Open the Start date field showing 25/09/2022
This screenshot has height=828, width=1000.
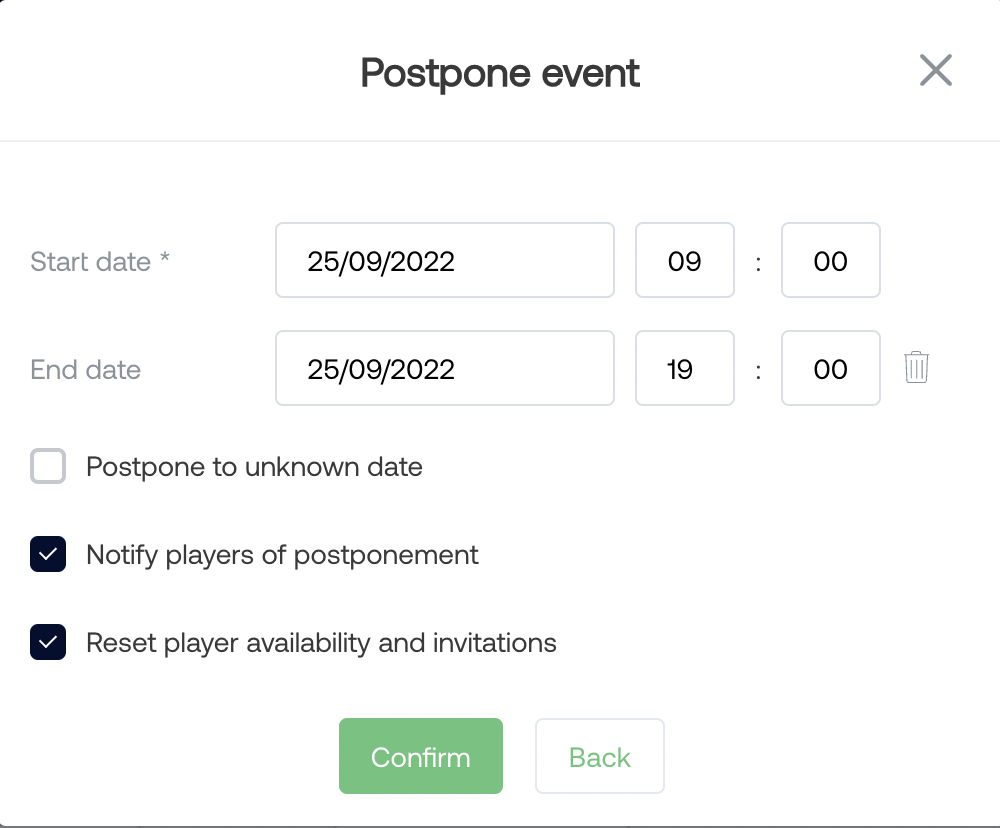pyautogui.click(x=445, y=260)
